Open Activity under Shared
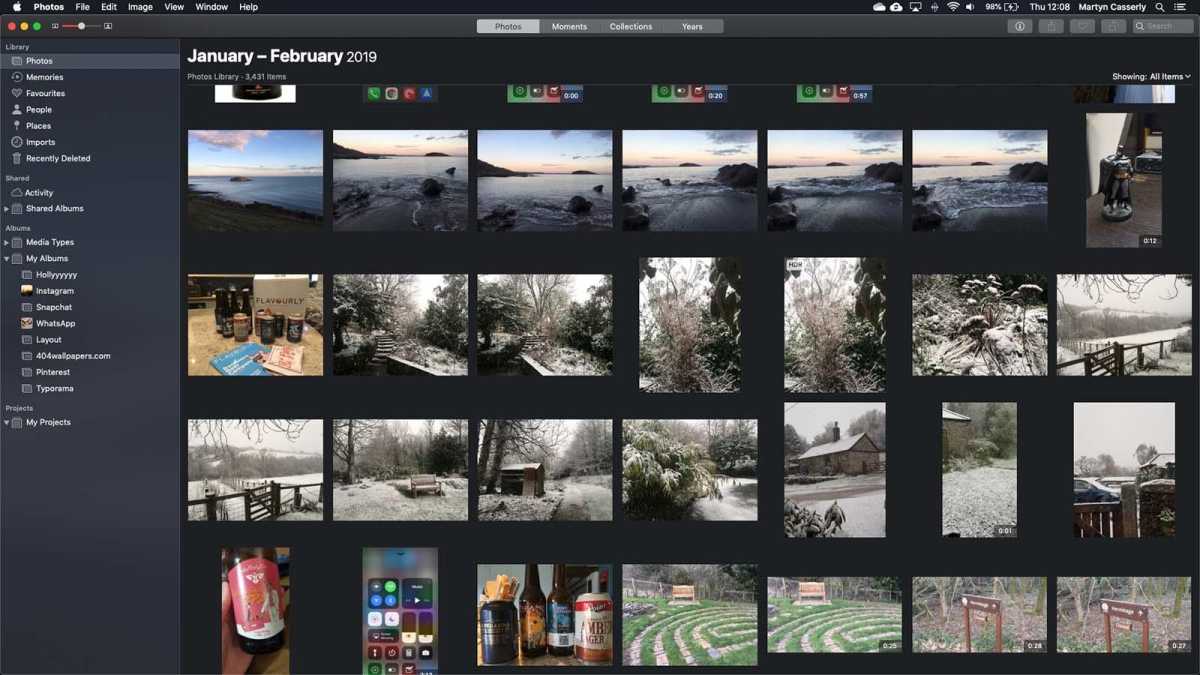This screenshot has width=1200, height=675. (90, 192)
